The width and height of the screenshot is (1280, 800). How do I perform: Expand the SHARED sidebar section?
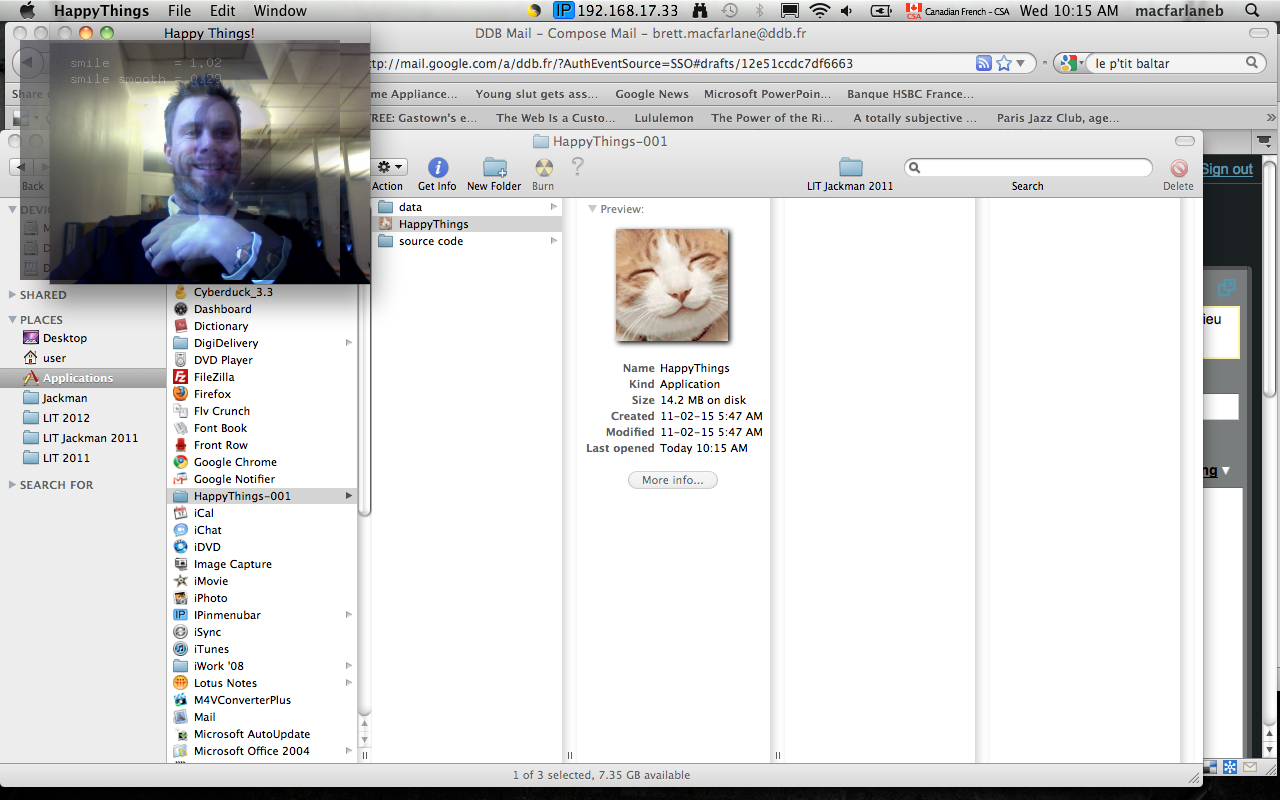[12, 295]
